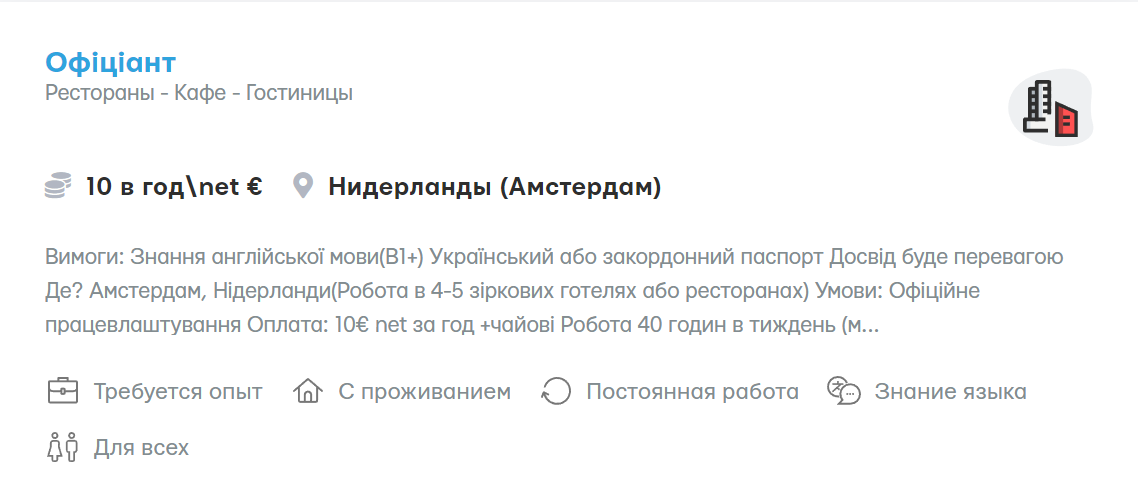
Task: Click the salary text 10 в год\net €
Action: (174, 187)
